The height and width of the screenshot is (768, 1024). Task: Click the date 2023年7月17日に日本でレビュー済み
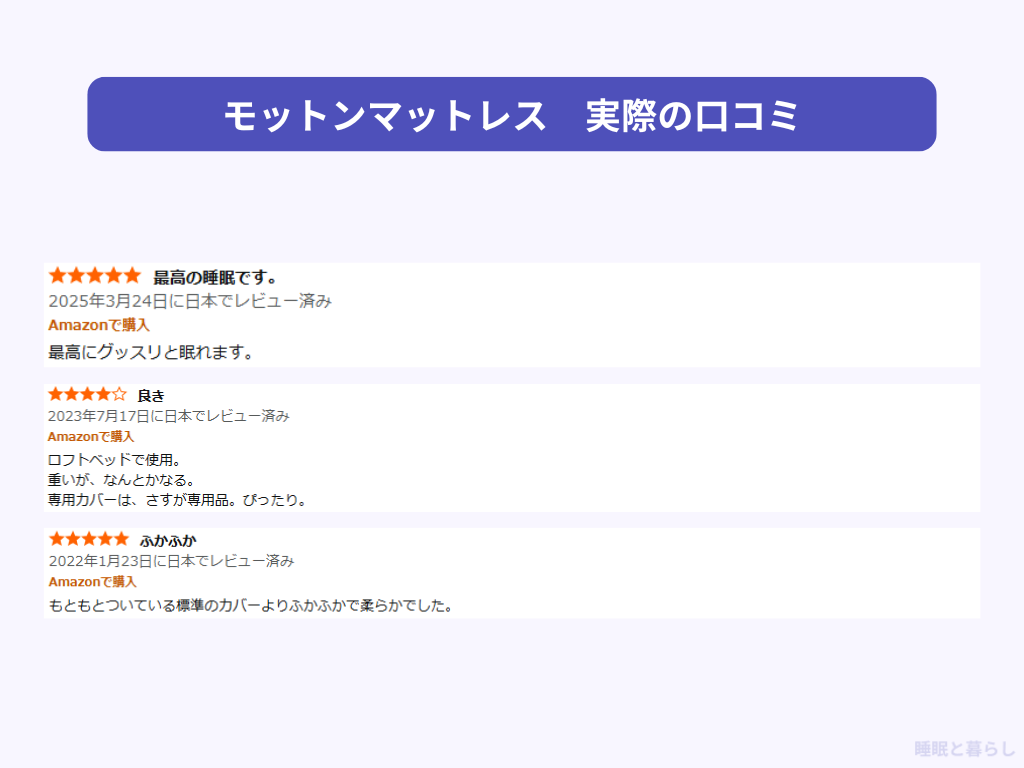(168, 416)
